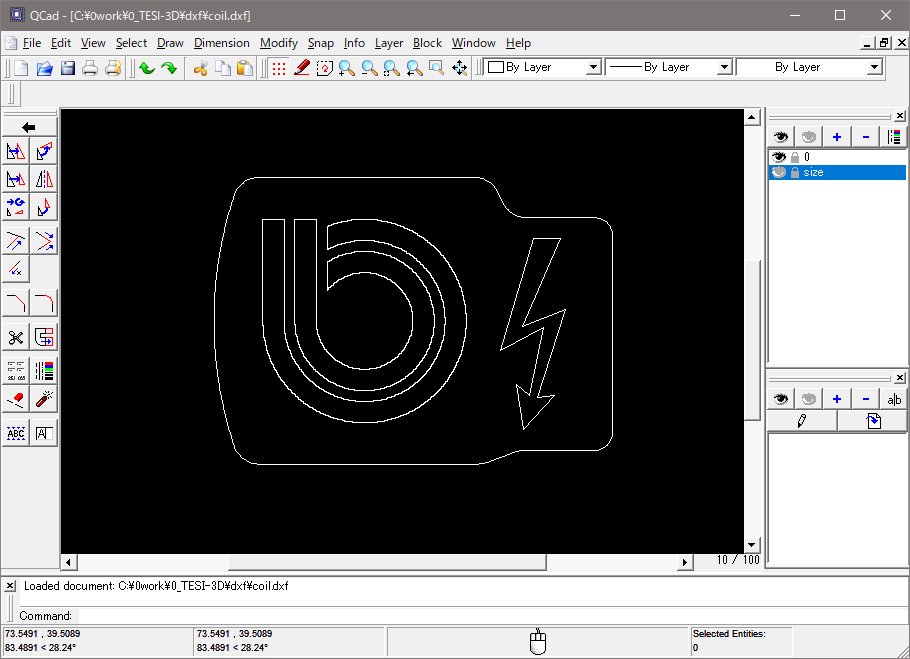Show all blocks with eye button
The image size is (910, 659).
781,399
